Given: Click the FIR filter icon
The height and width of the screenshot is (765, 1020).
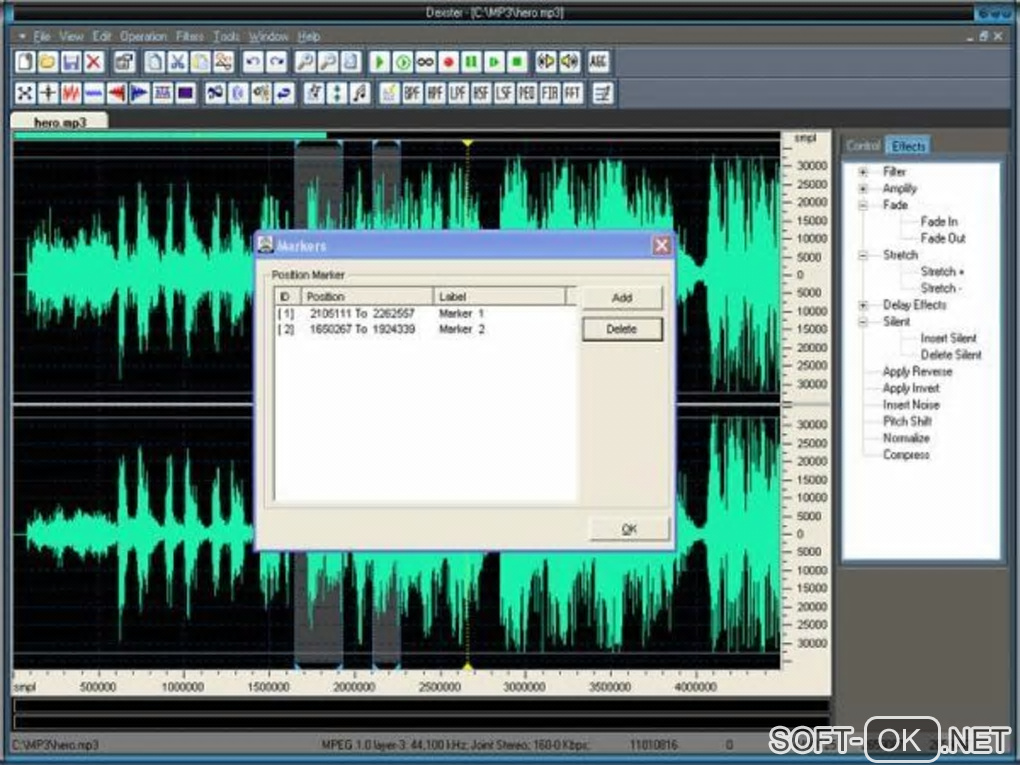Looking at the screenshot, I should point(550,94).
